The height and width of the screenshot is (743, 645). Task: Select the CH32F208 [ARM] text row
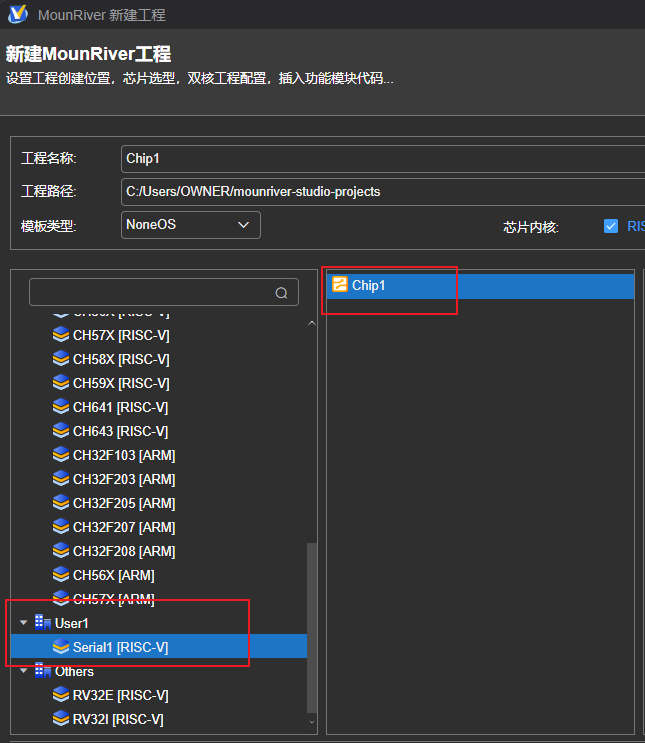coord(124,552)
